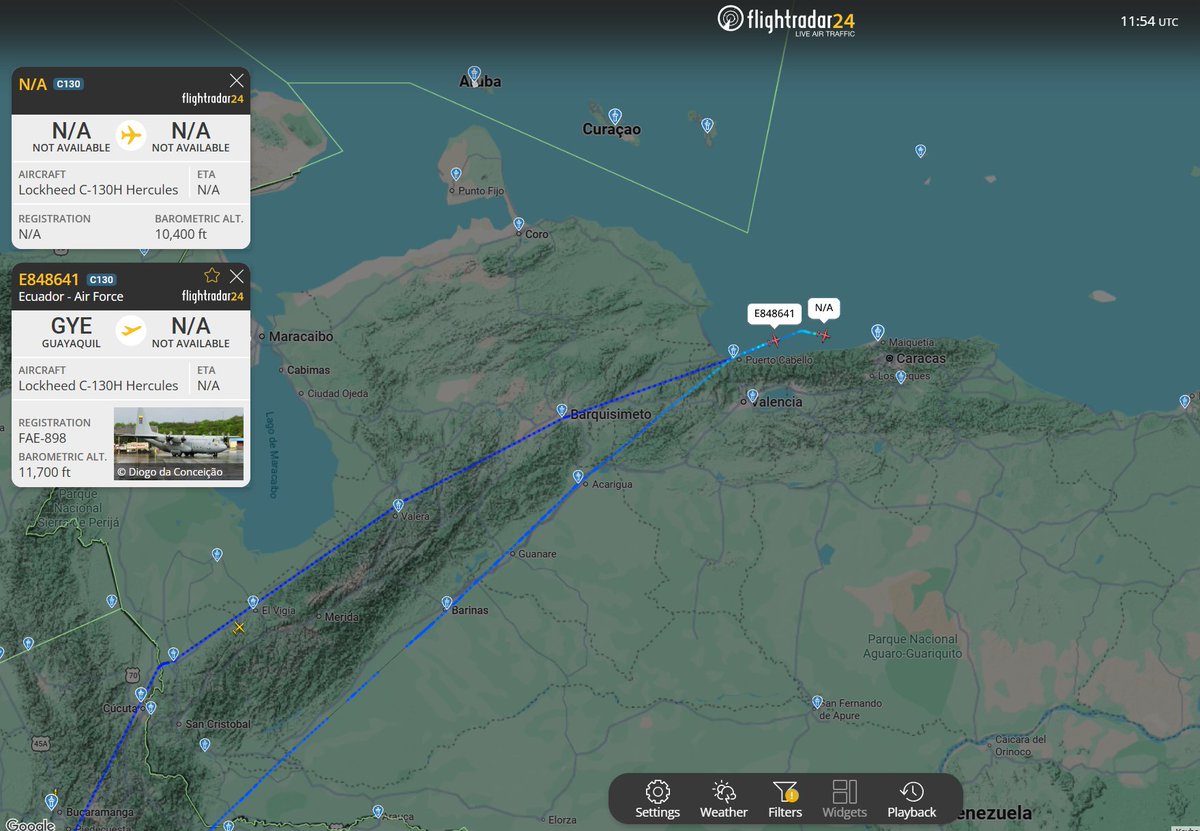The height and width of the screenshot is (831, 1200).
Task: Close the E848641 flight panel
Action: pos(236,276)
